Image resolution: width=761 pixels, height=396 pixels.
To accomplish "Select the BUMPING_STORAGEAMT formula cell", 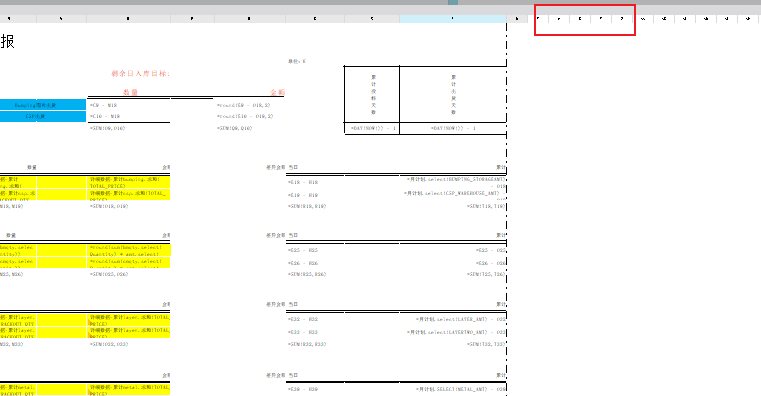I will click(453, 182).
